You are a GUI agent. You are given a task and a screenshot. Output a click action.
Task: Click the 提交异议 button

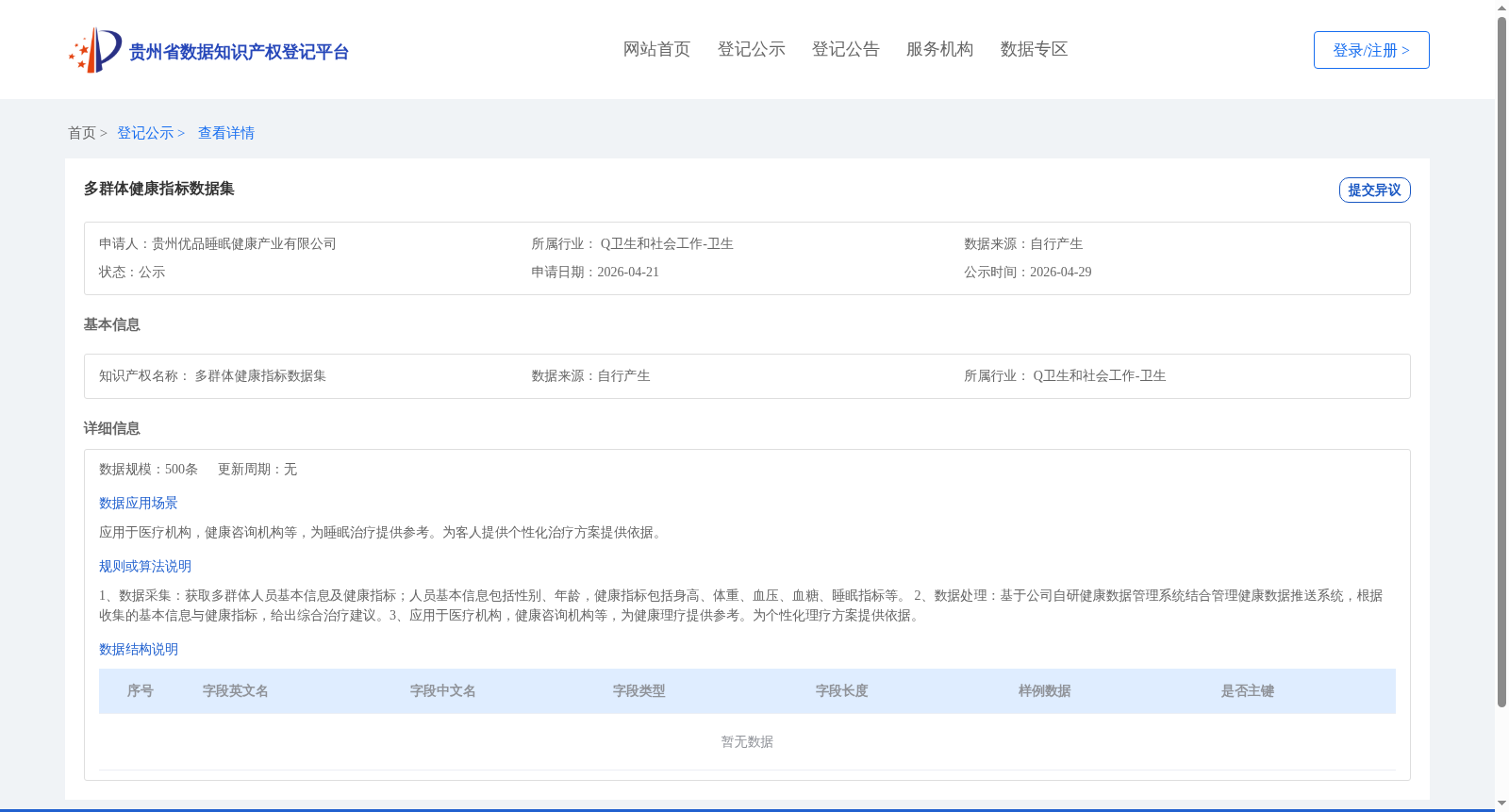(x=1374, y=190)
